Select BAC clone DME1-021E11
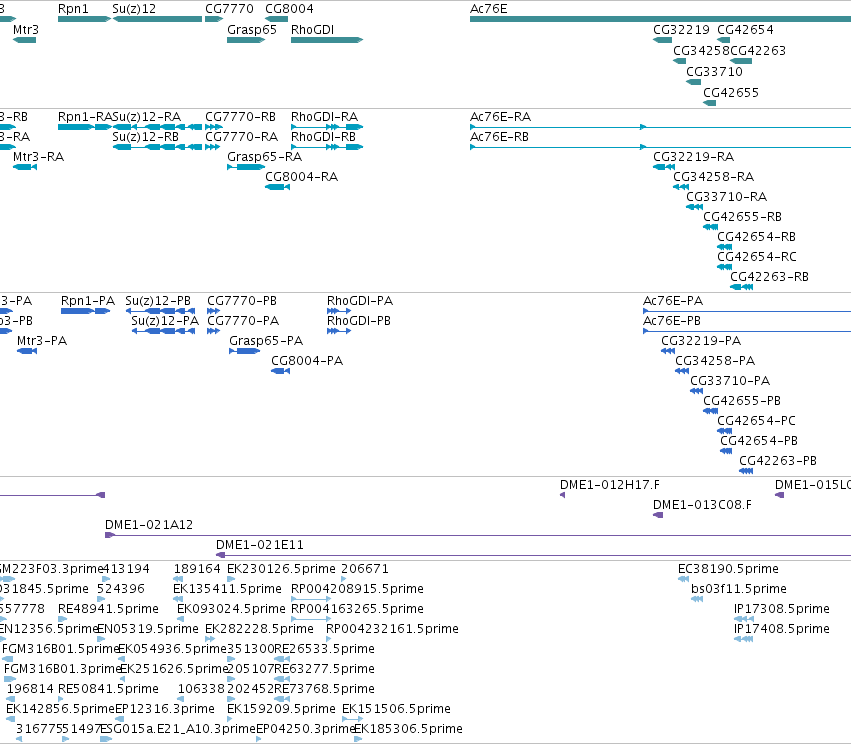Screen dimensions: 851x744 point(259,545)
